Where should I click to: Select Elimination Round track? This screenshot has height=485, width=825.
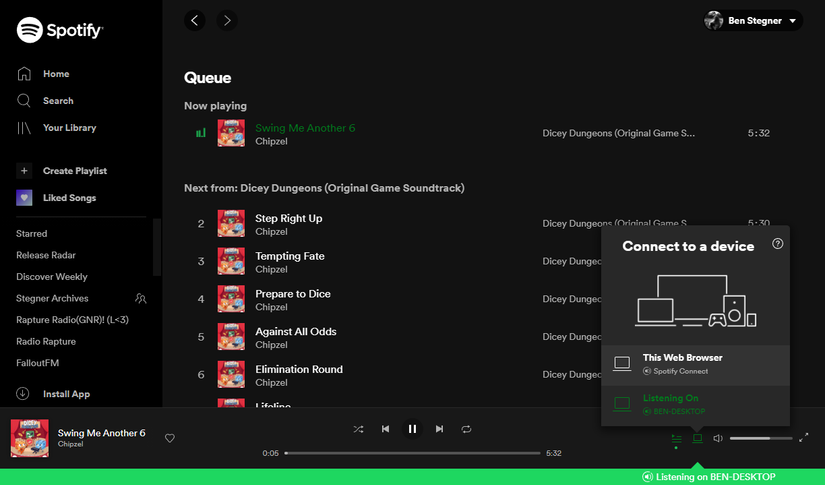tap(299, 369)
